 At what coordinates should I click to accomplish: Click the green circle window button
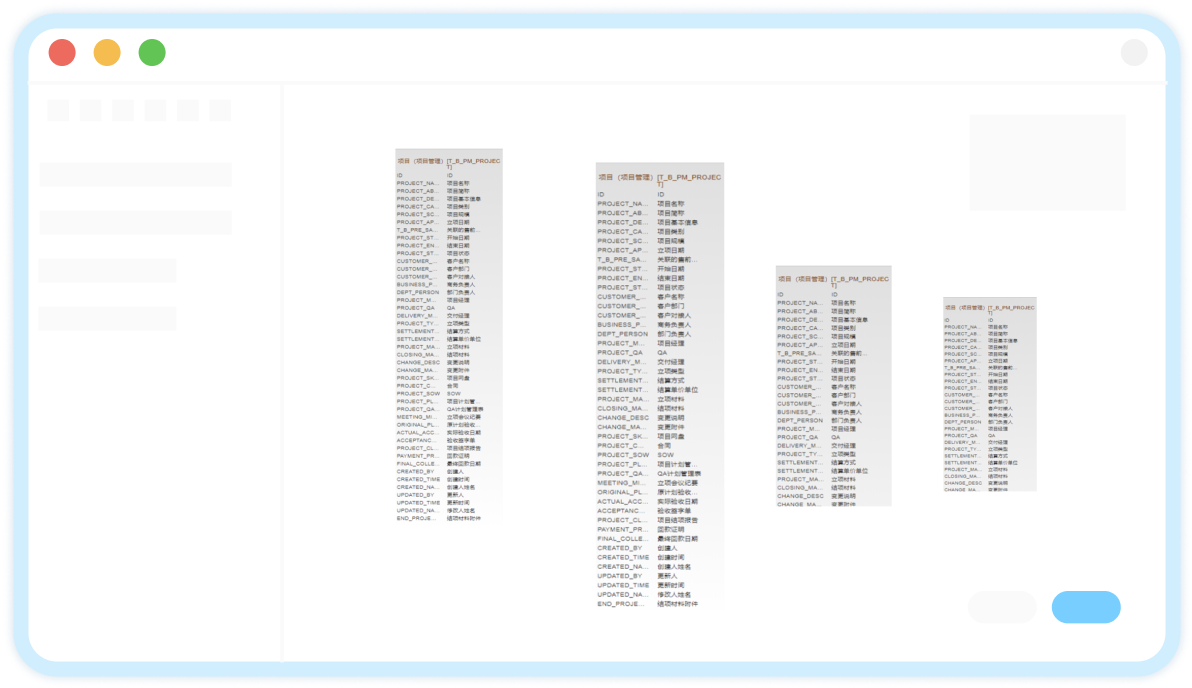152,53
